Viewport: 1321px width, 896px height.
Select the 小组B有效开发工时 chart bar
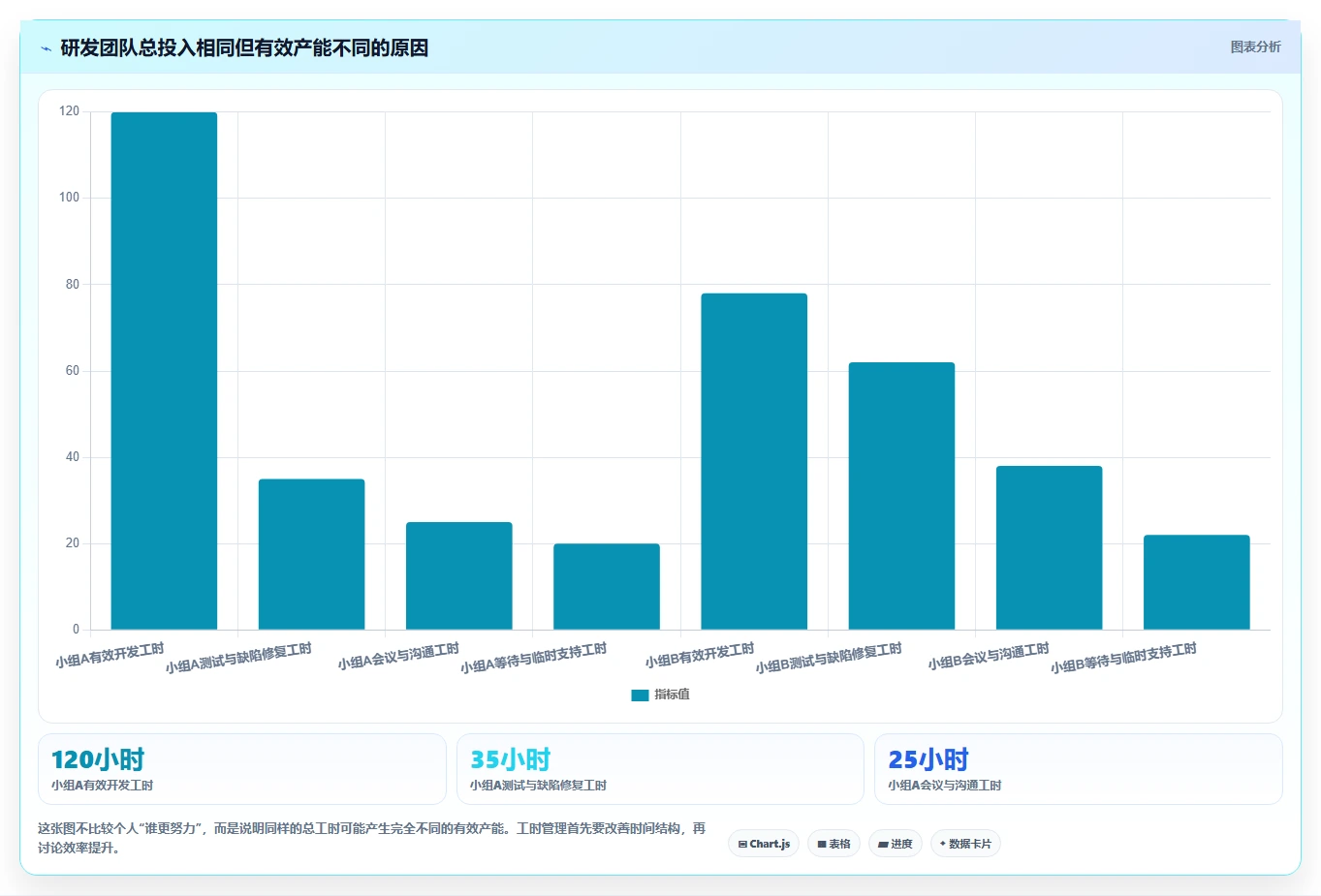[754, 461]
